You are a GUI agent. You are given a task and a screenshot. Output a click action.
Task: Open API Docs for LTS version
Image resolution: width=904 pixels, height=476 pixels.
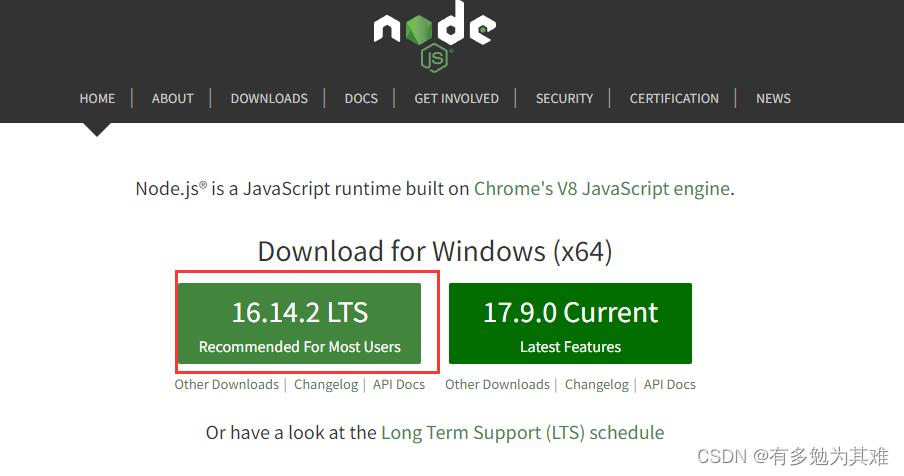click(x=399, y=384)
